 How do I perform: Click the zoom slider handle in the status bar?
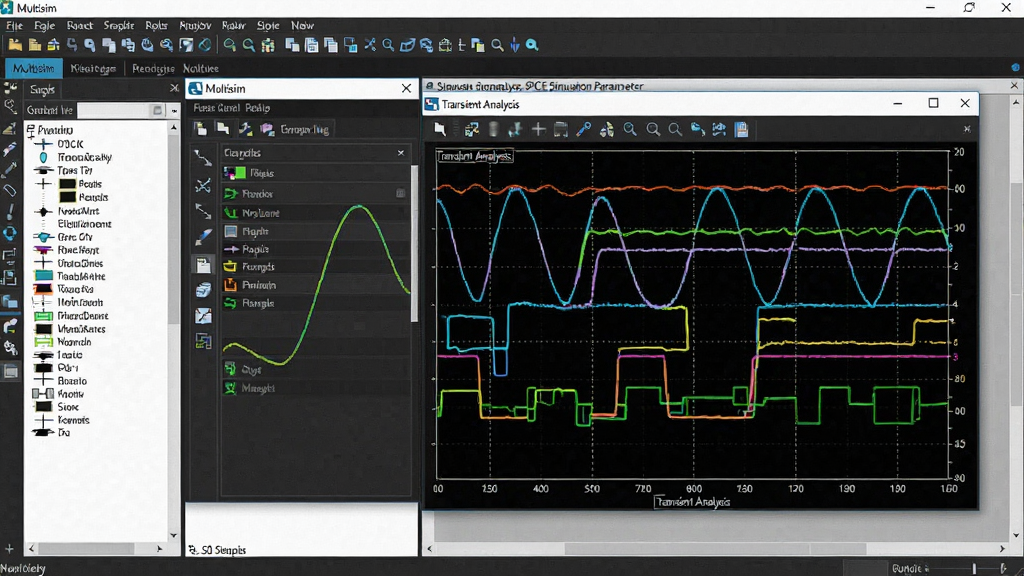[x=974, y=569]
